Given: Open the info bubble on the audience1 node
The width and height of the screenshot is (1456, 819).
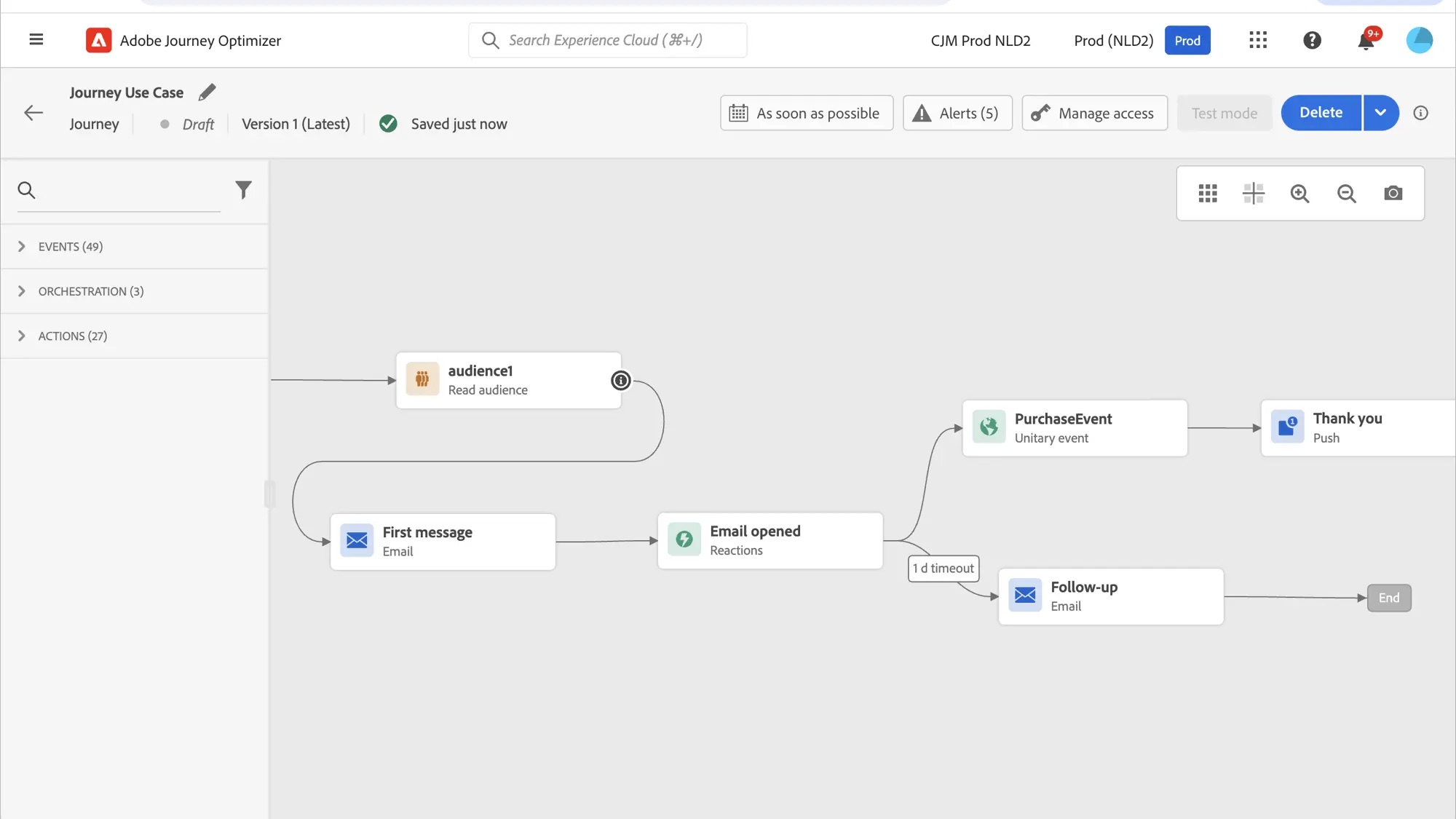Looking at the screenshot, I should pos(620,380).
